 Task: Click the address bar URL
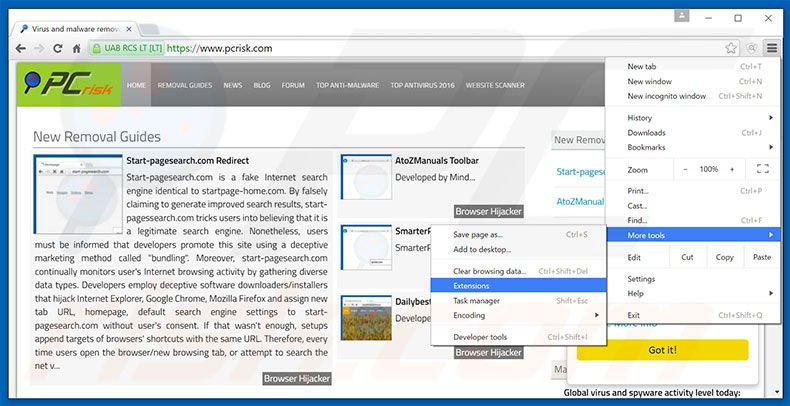pos(219,48)
